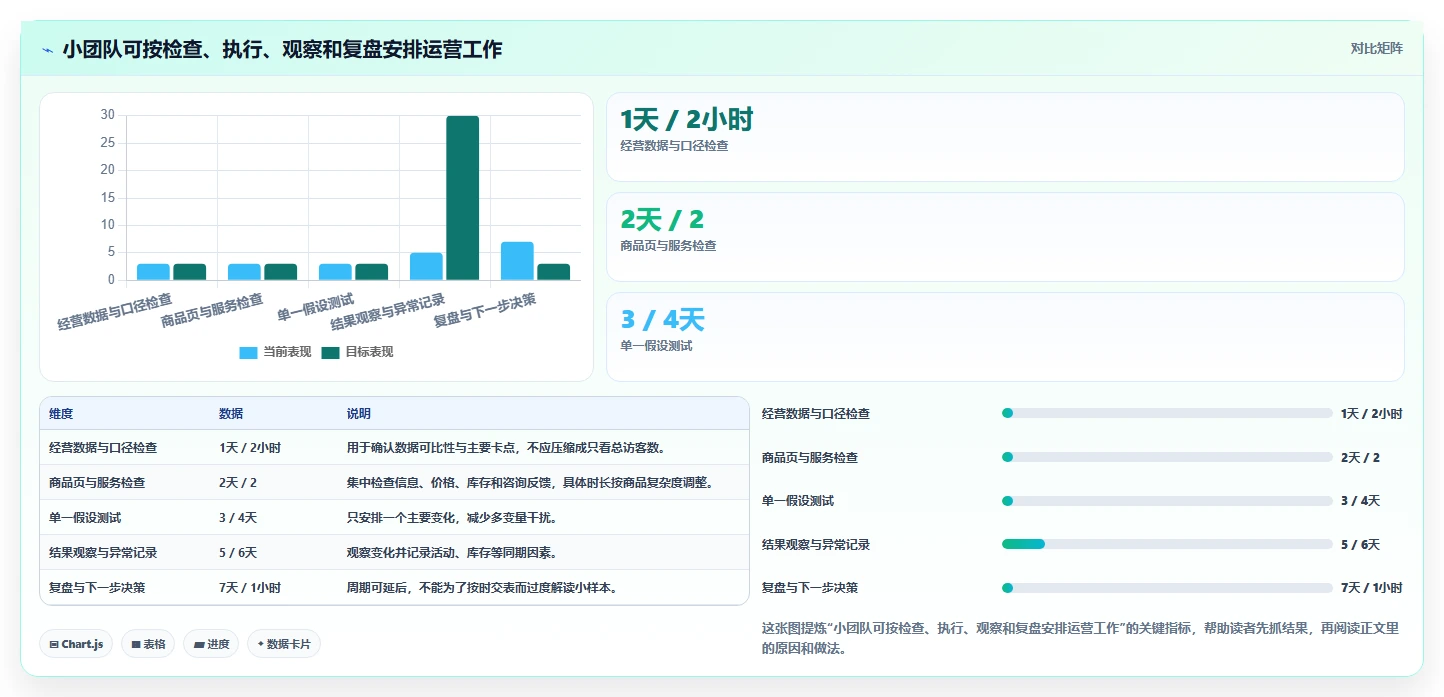Open the 2天 / 2 data card

click(1005, 237)
